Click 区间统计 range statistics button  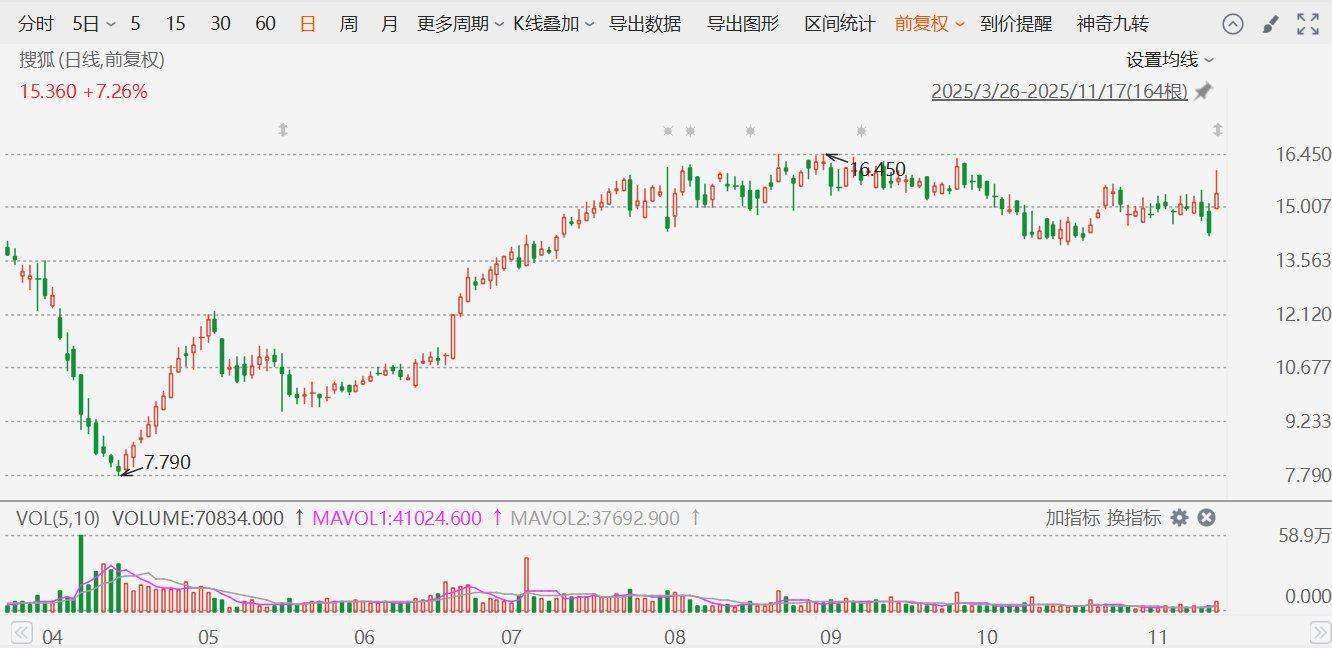[x=839, y=24]
